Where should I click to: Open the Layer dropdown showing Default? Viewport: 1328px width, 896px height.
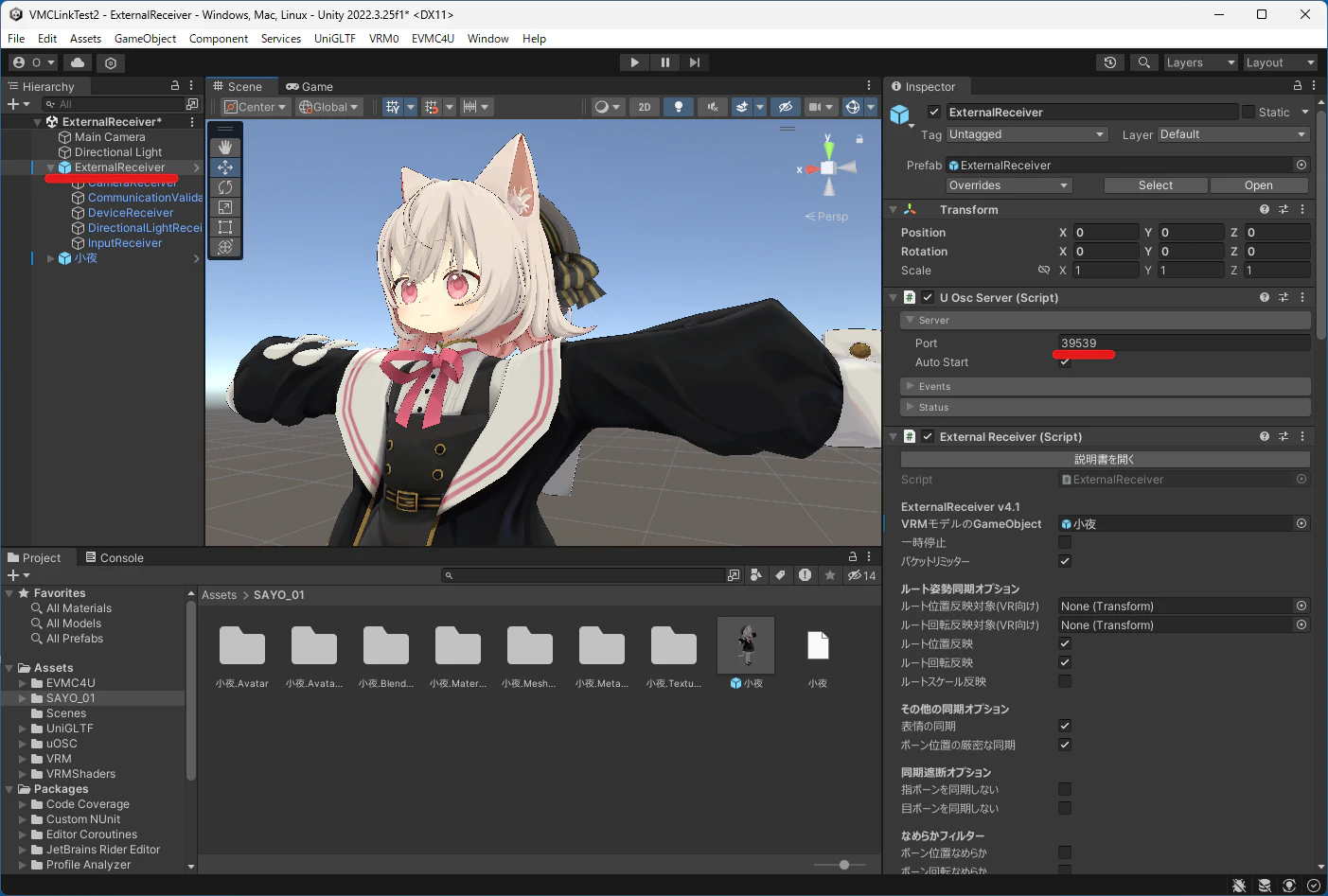click(x=1233, y=134)
